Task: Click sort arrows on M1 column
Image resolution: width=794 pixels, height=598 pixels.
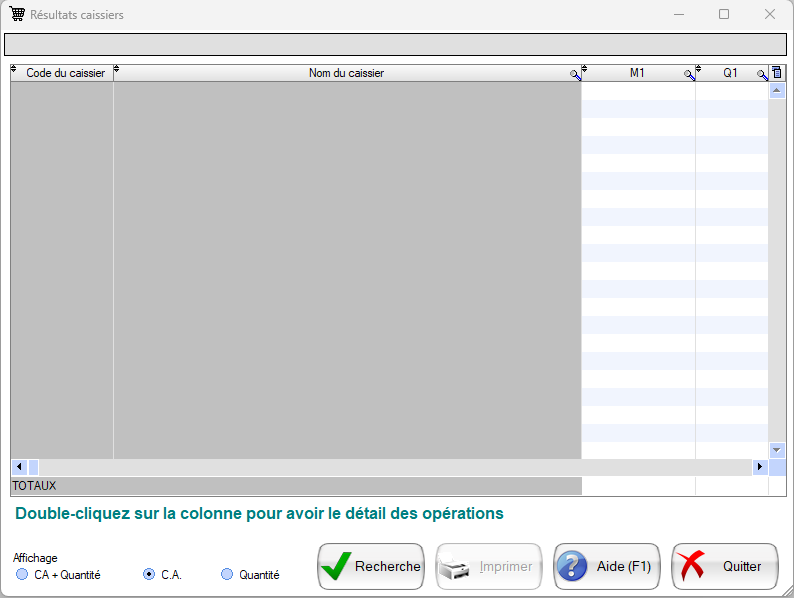Action: pos(584,69)
